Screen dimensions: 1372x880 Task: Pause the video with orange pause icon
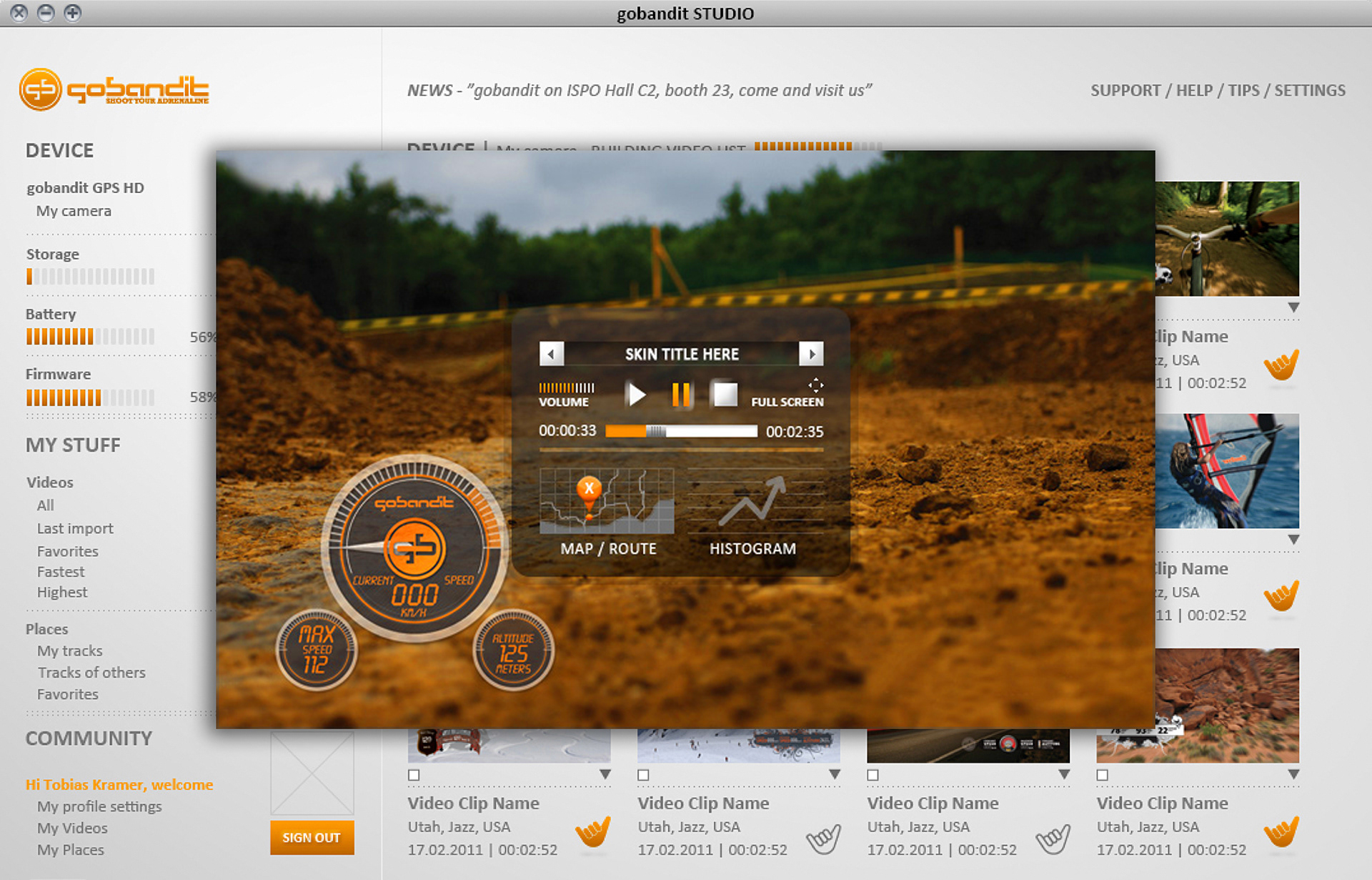[x=681, y=394]
